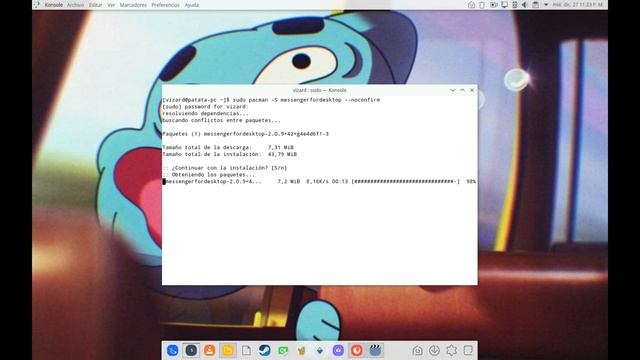The height and width of the screenshot is (360, 640).
Task: Open the small yellow figure icon in dock
Action: tap(301, 350)
